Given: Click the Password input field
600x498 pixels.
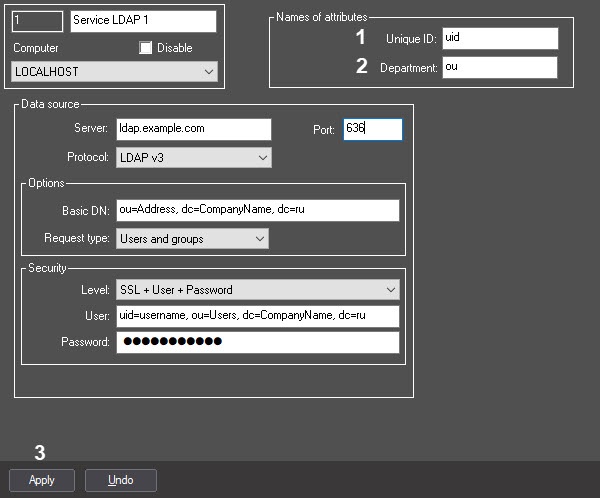Looking at the screenshot, I should click(x=258, y=342).
